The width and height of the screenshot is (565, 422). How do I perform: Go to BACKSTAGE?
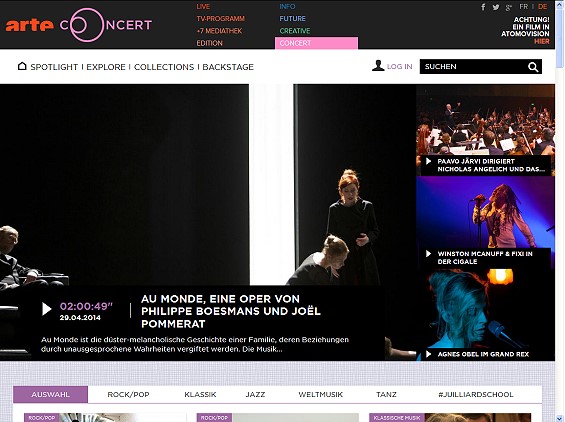[x=228, y=67]
